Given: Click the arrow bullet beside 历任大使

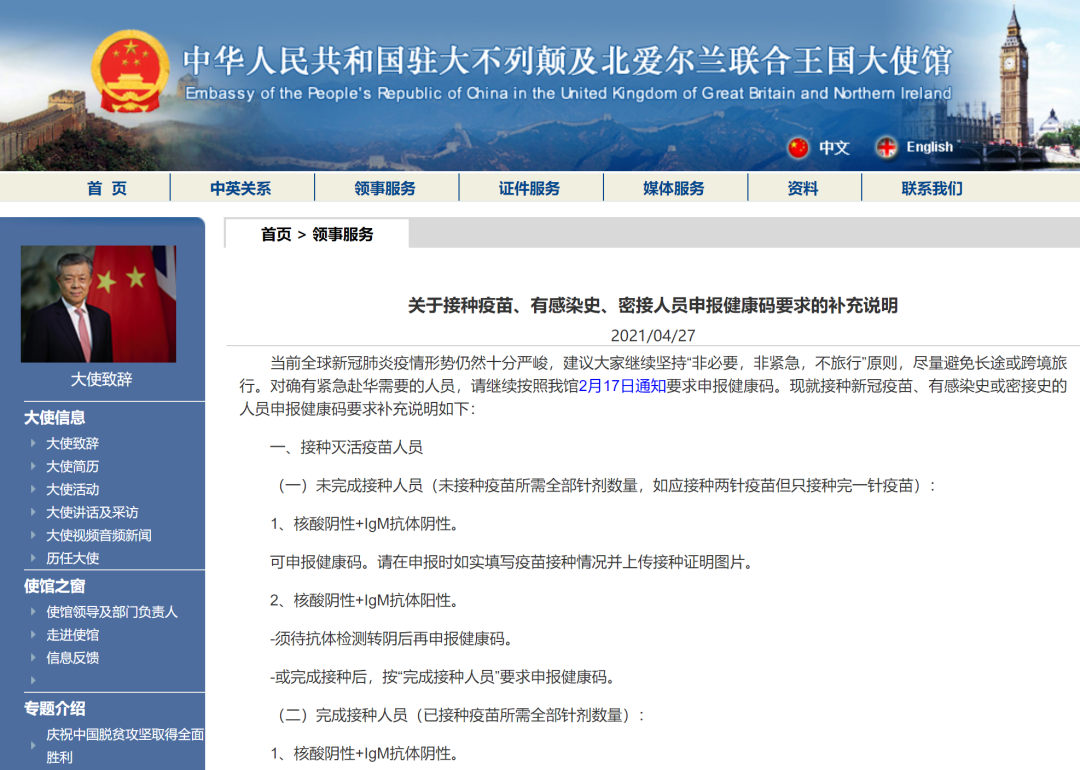Looking at the screenshot, I should (32, 558).
